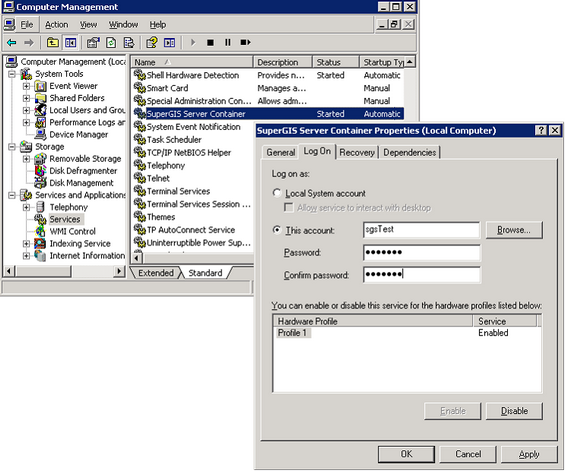Click the Task Scheduler service icon
Screen dimensions: 565x471
tap(139, 139)
